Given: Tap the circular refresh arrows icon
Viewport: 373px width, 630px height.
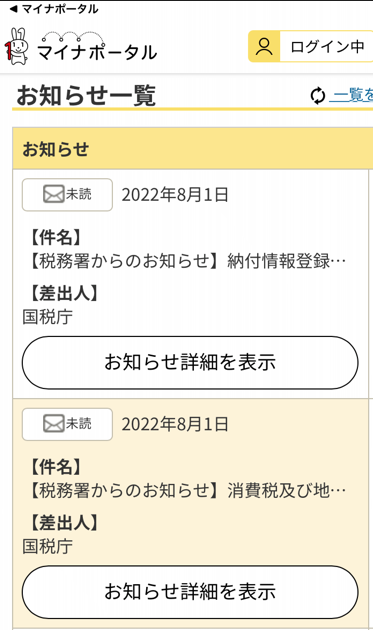Looking at the screenshot, I should point(318,96).
